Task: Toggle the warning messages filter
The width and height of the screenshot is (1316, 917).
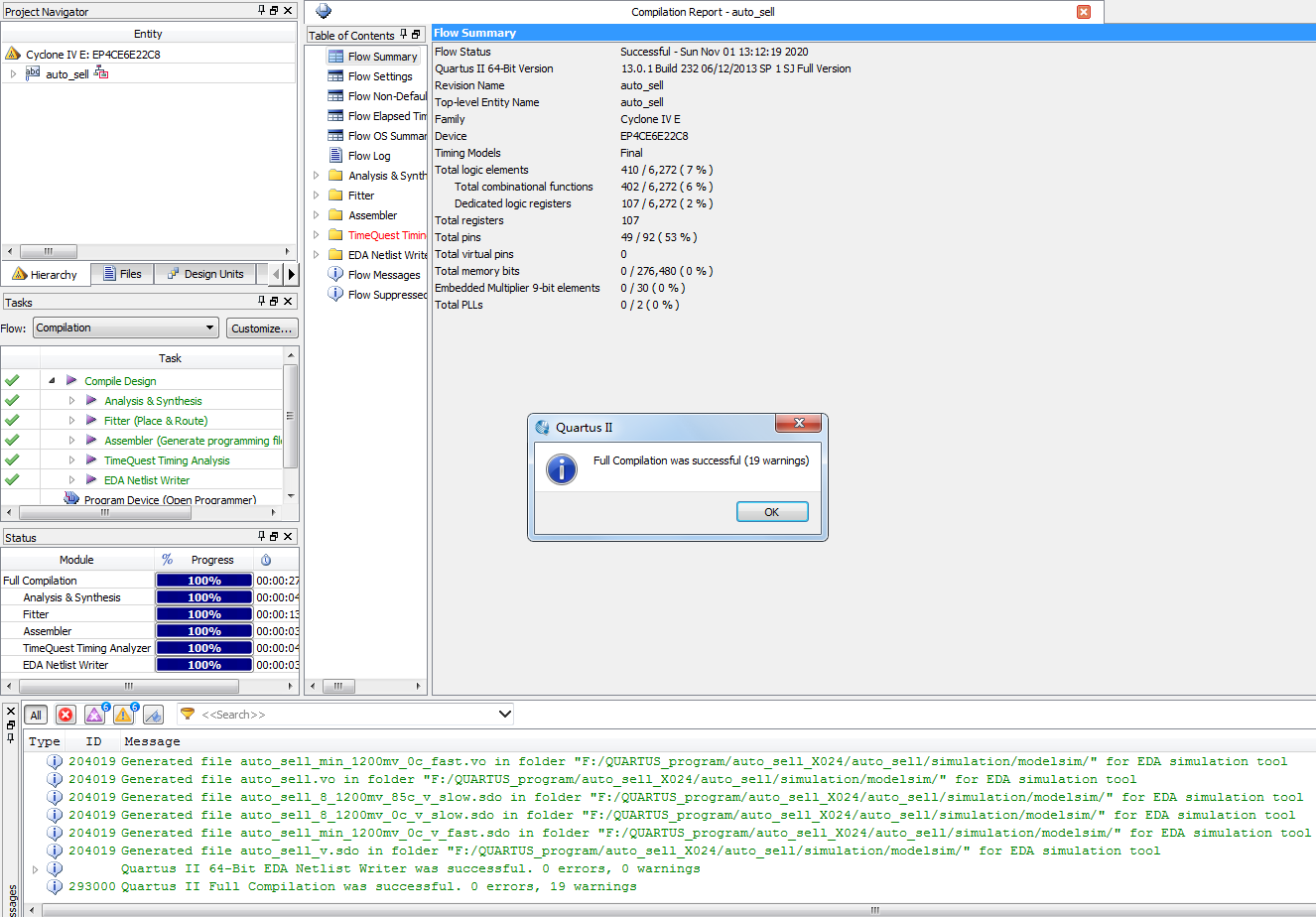Action: pos(124,715)
